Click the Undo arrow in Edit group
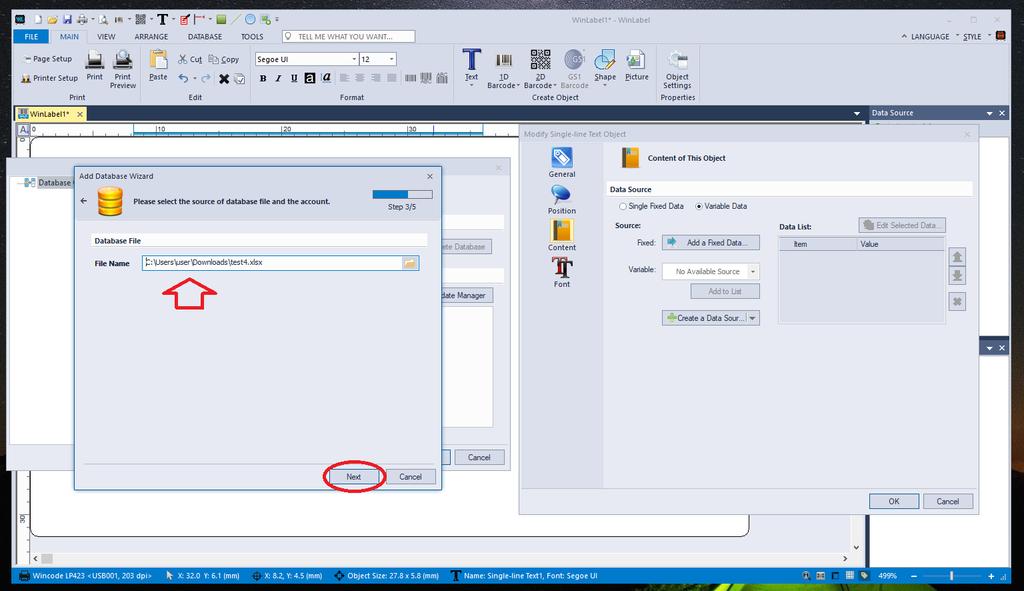Image resolution: width=1024 pixels, height=591 pixels. click(x=184, y=78)
